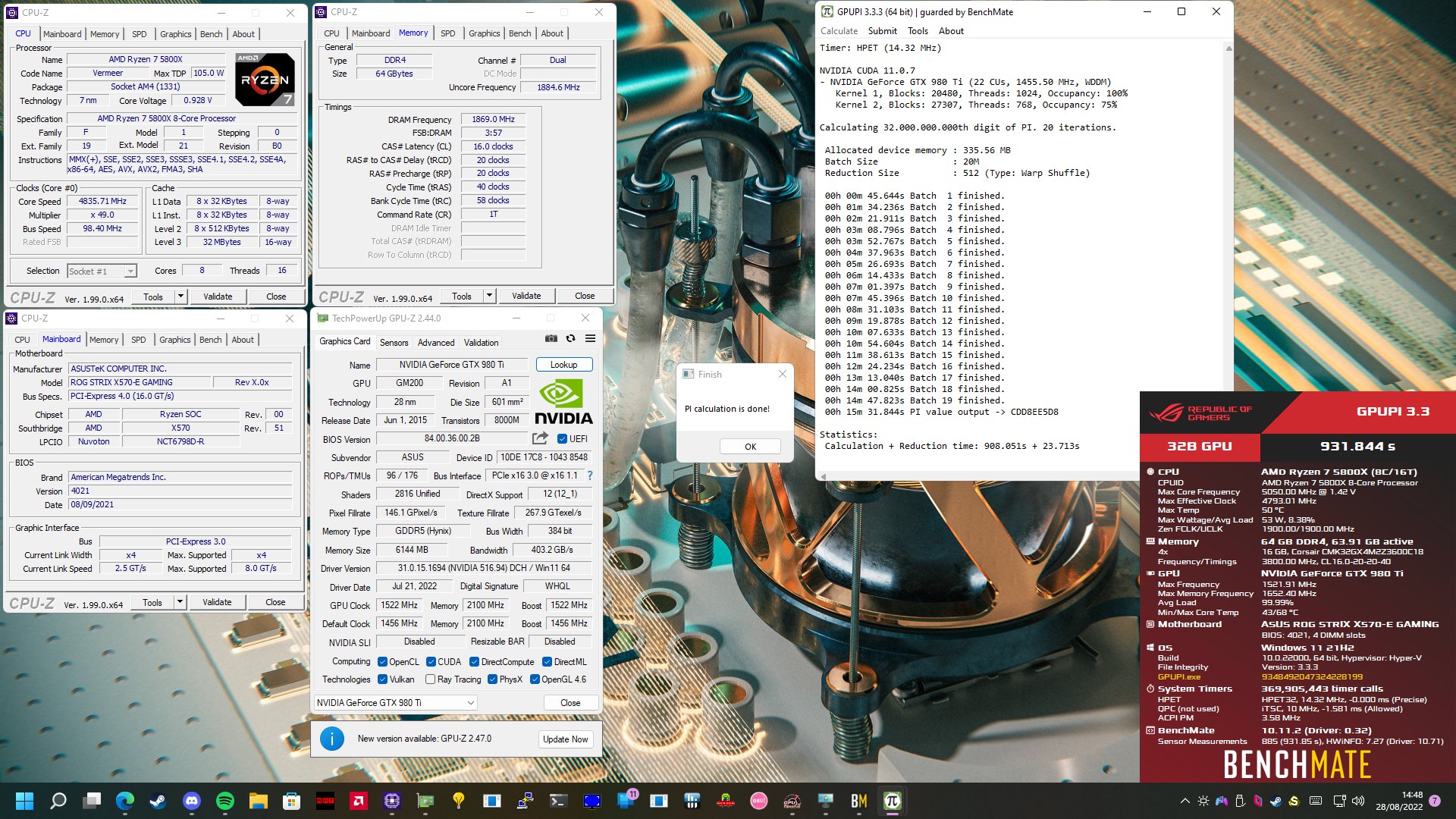The height and width of the screenshot is (819, 1456).
Task: Open the GPU-Z hamburger menu
Action: coord(590,339)
